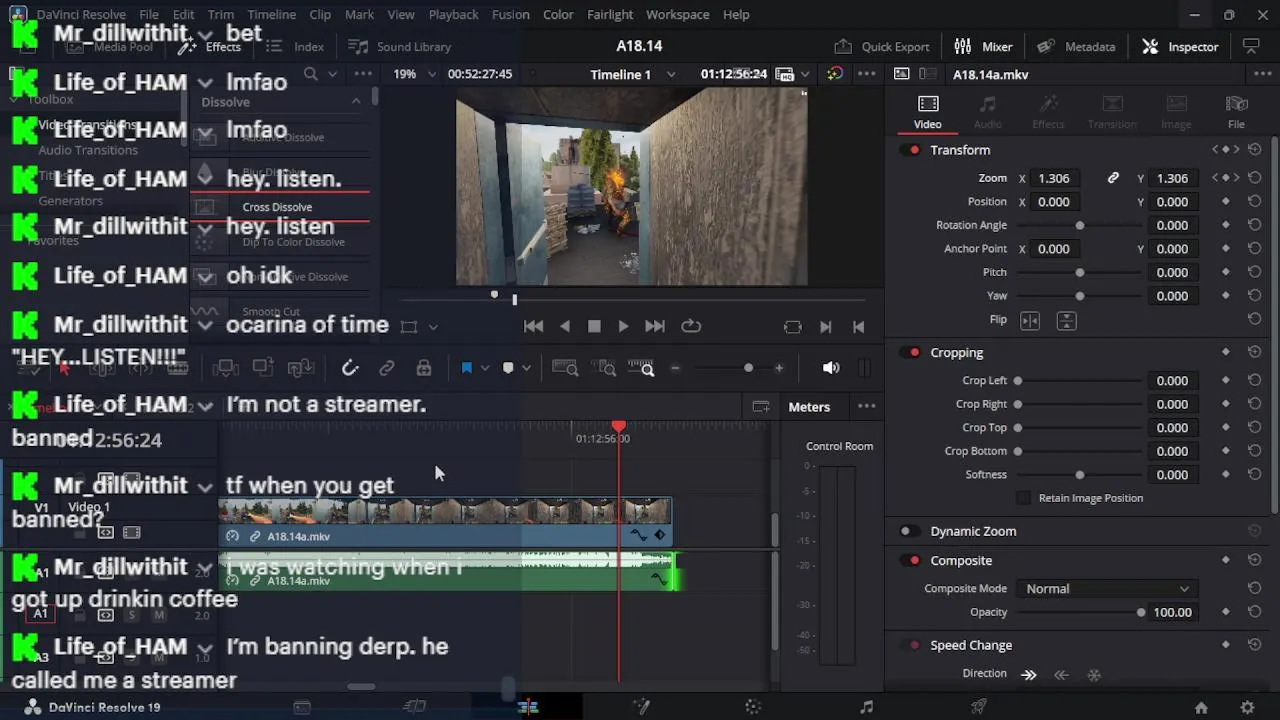Click the flip horizontal icon

click(1030, 320)
